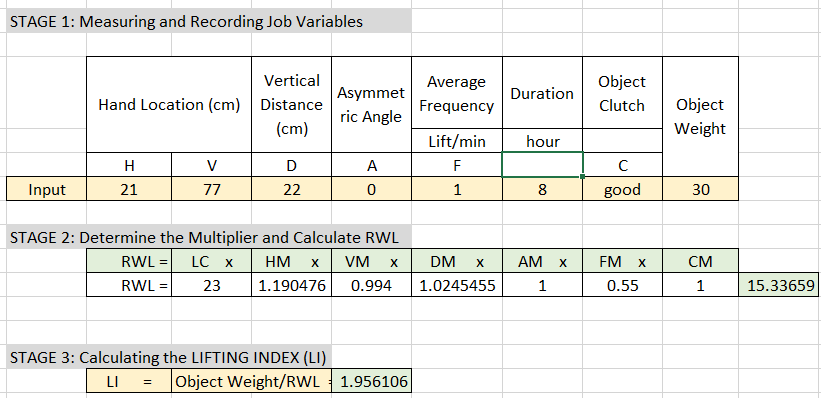Select the STAGE 1 heading cell
821x398 pixels.
pyautogui.click(x=208, y=21)
